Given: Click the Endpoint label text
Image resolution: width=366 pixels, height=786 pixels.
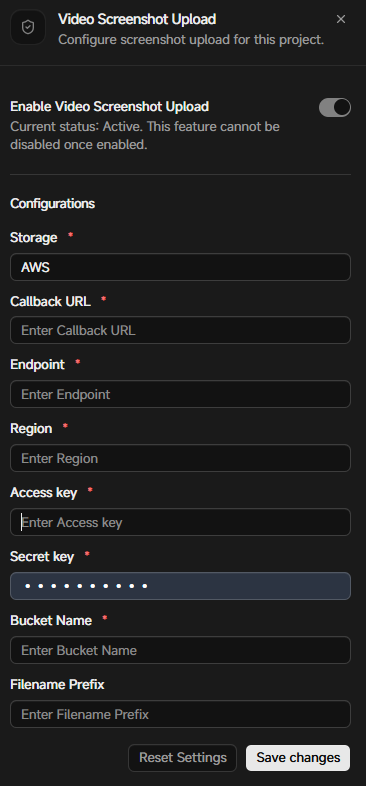Looking at the screenshot, I should (x=38, y=364).
